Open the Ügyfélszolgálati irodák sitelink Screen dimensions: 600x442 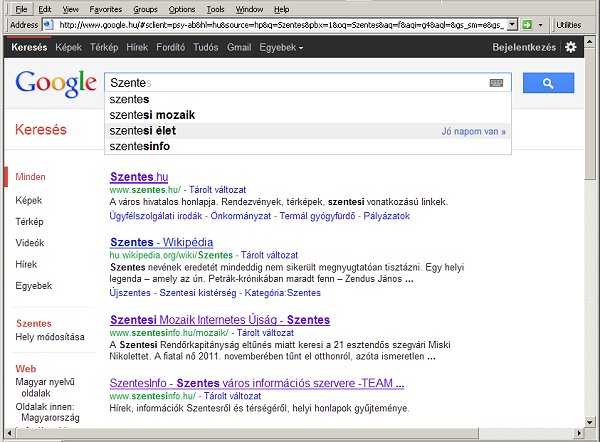pyautogui.click(x=156, y=216)
